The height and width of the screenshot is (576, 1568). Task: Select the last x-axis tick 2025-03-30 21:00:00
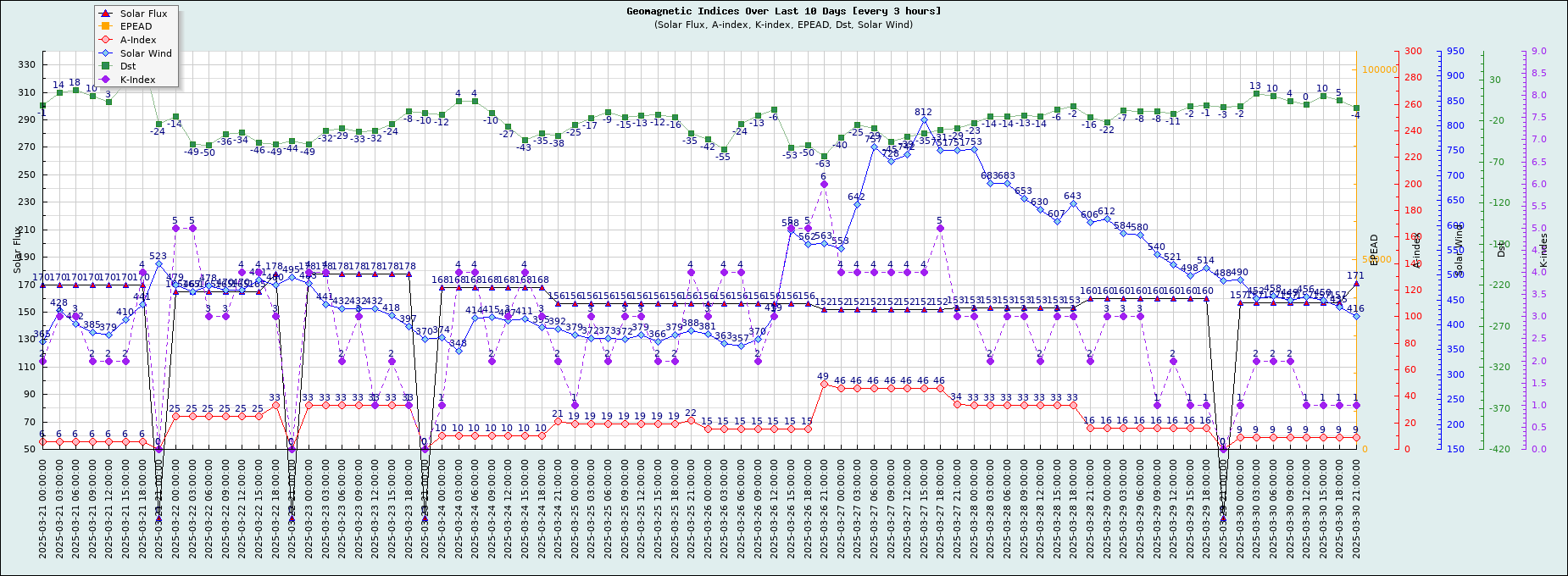[1356, 508]
